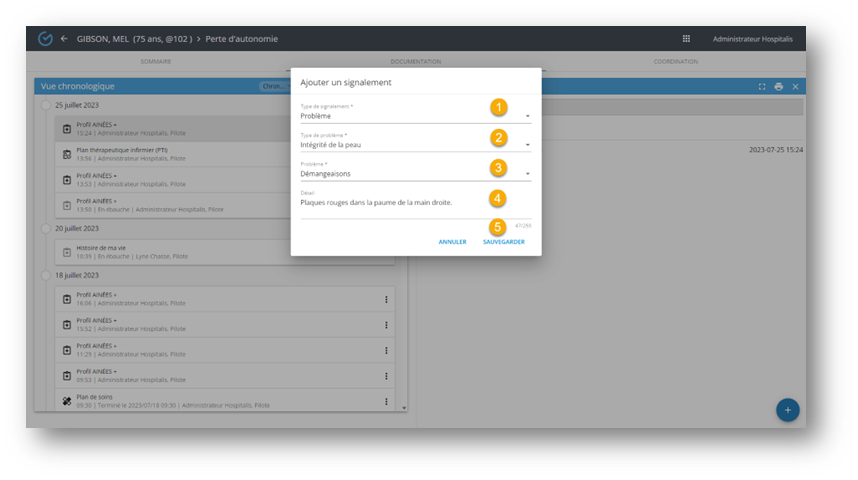Select the 18 juillet 2023 date circle
This screenshot has height=480, width=858.
47,275
